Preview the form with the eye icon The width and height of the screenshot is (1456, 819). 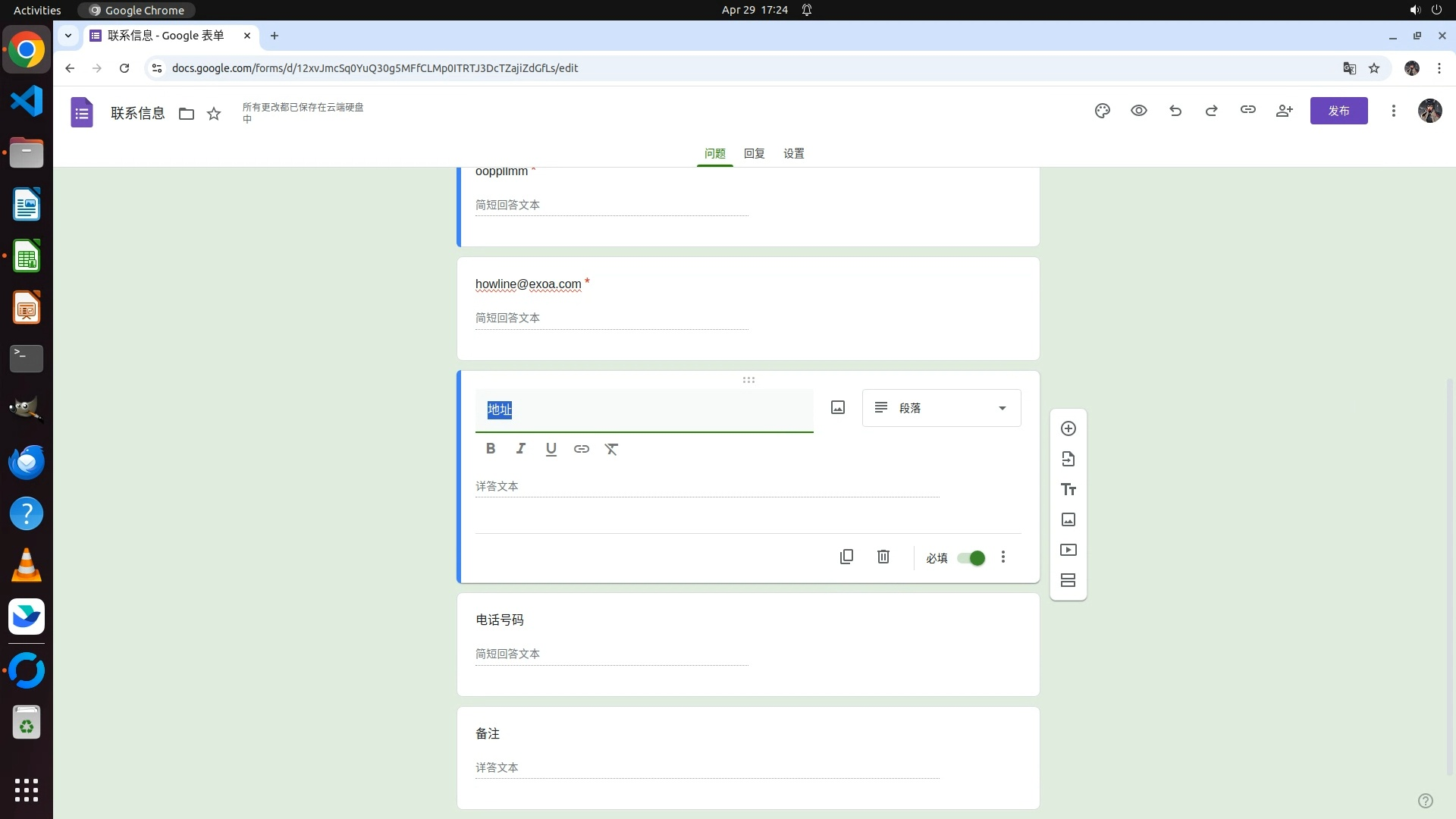pyautogui.click(x=1138, y=111)
